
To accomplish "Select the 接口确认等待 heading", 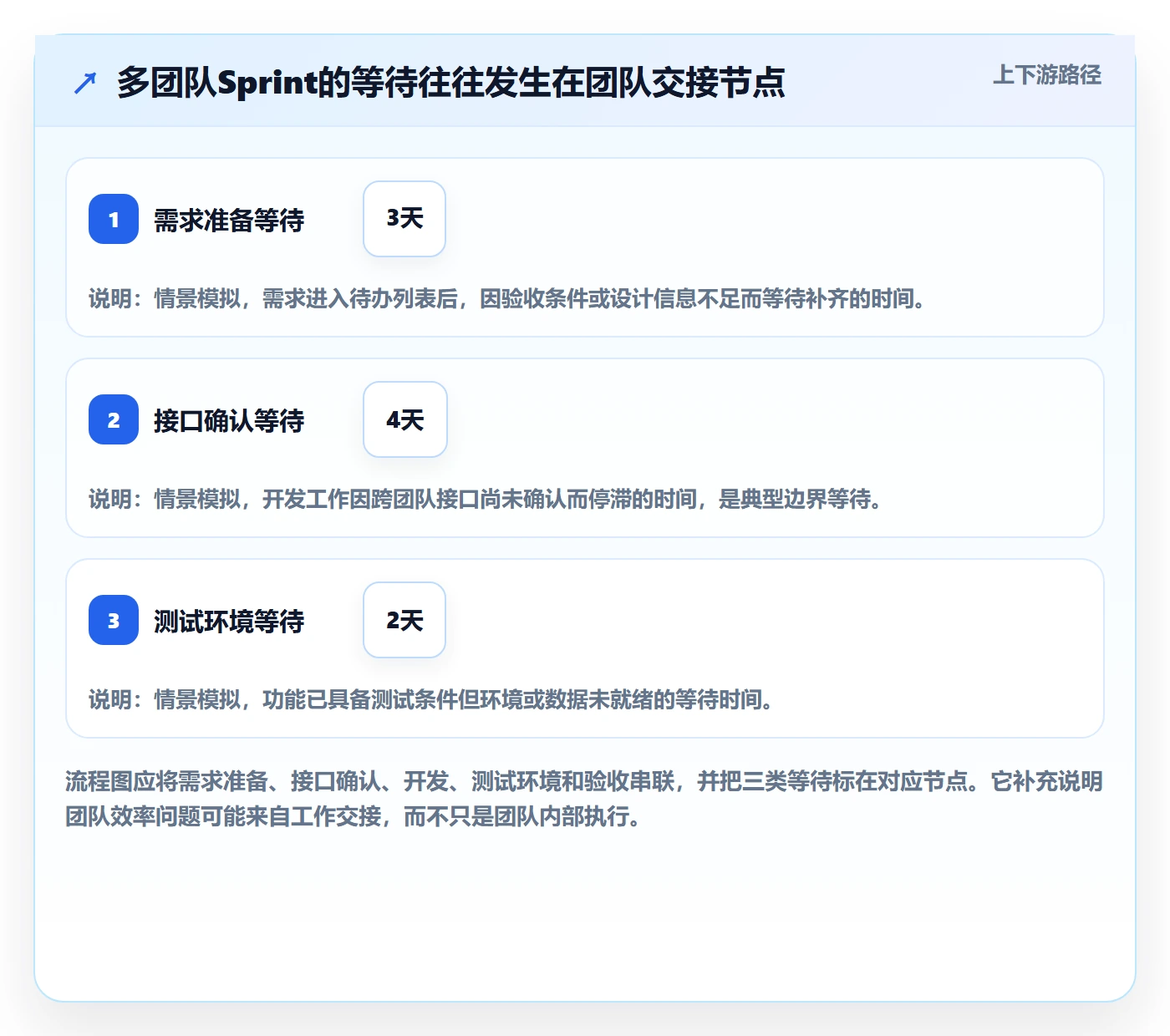I will point(229,420).
